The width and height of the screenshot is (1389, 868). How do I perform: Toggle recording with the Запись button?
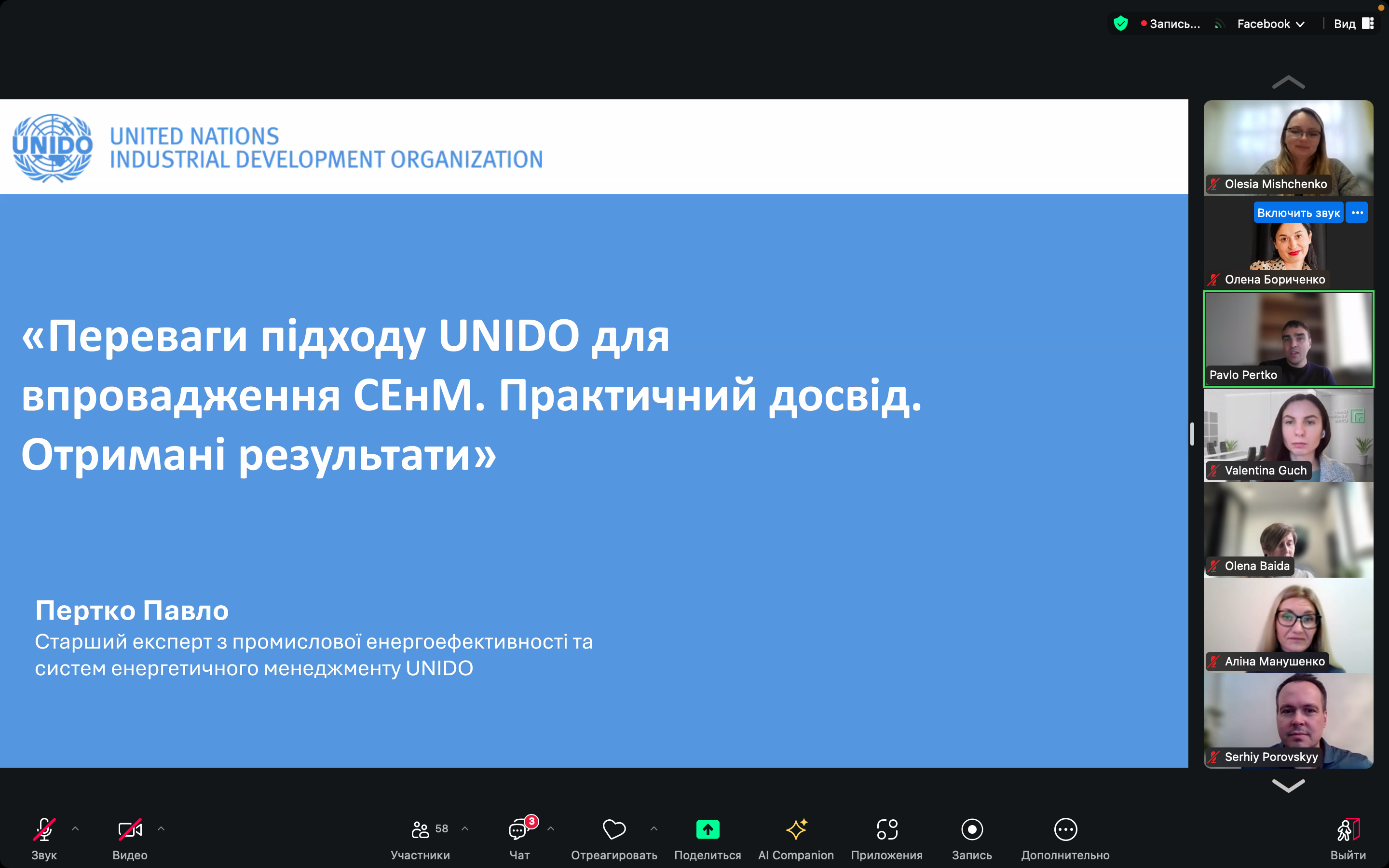click(x=972, y=838)
